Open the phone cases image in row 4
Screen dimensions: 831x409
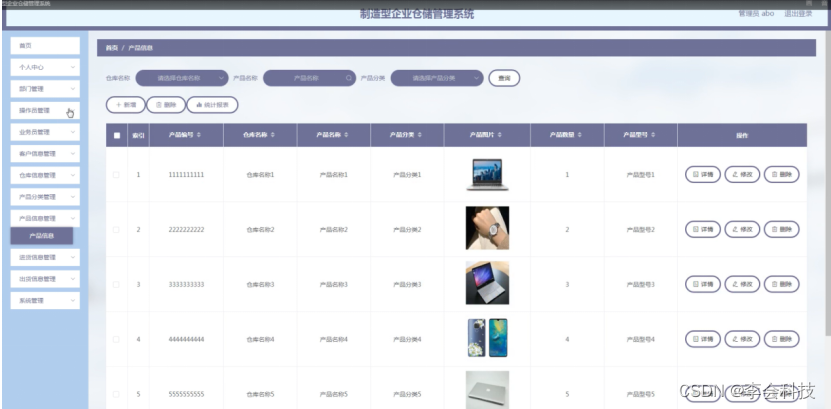pos(487,338)
